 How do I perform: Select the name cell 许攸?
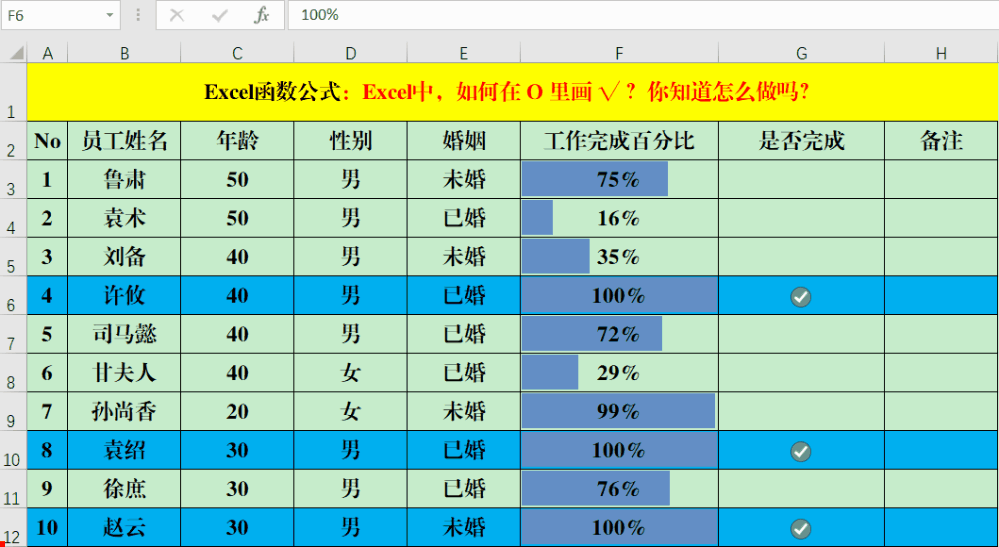pos(124,295)
